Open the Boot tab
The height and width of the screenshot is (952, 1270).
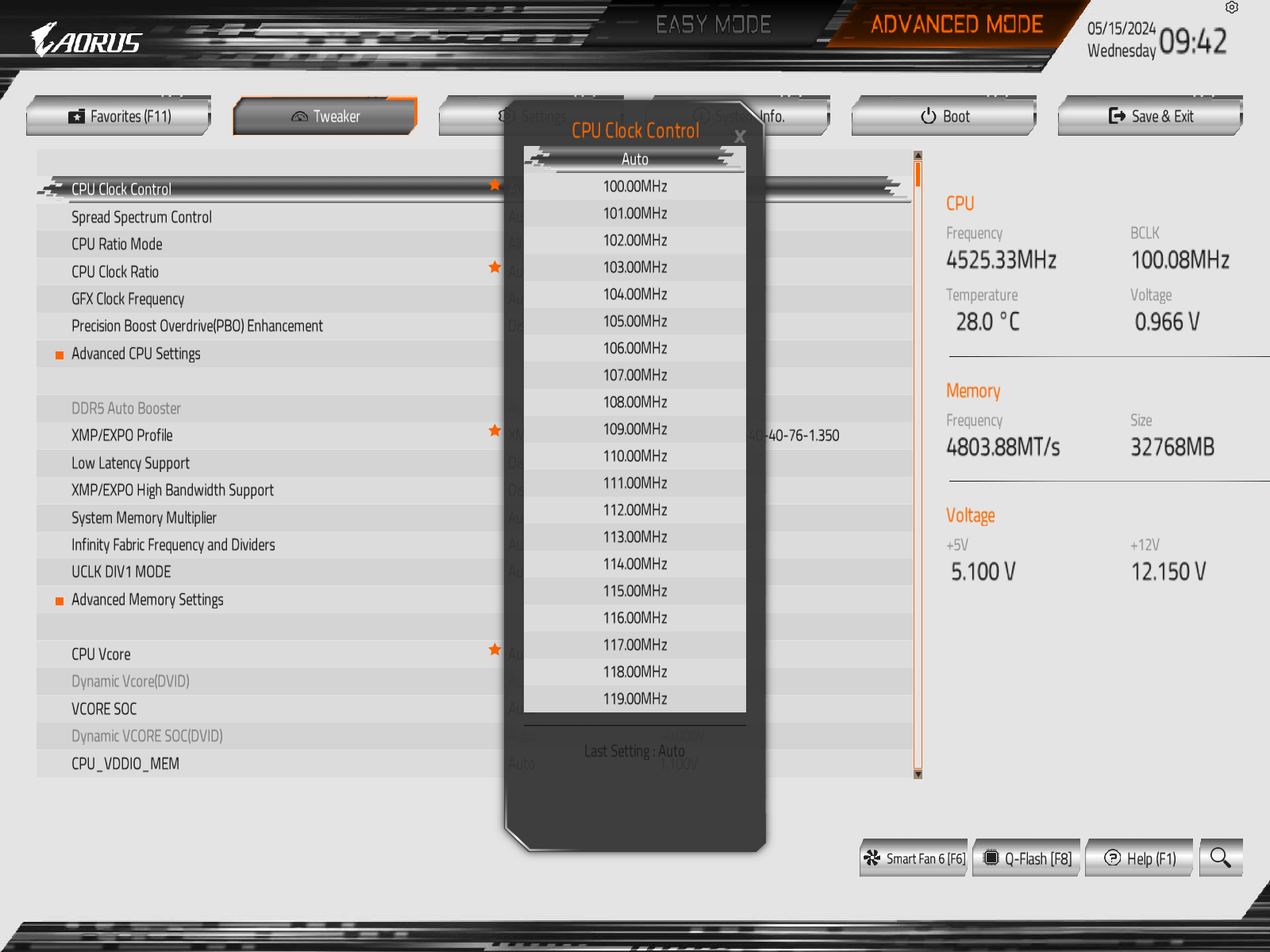point(945,116)
